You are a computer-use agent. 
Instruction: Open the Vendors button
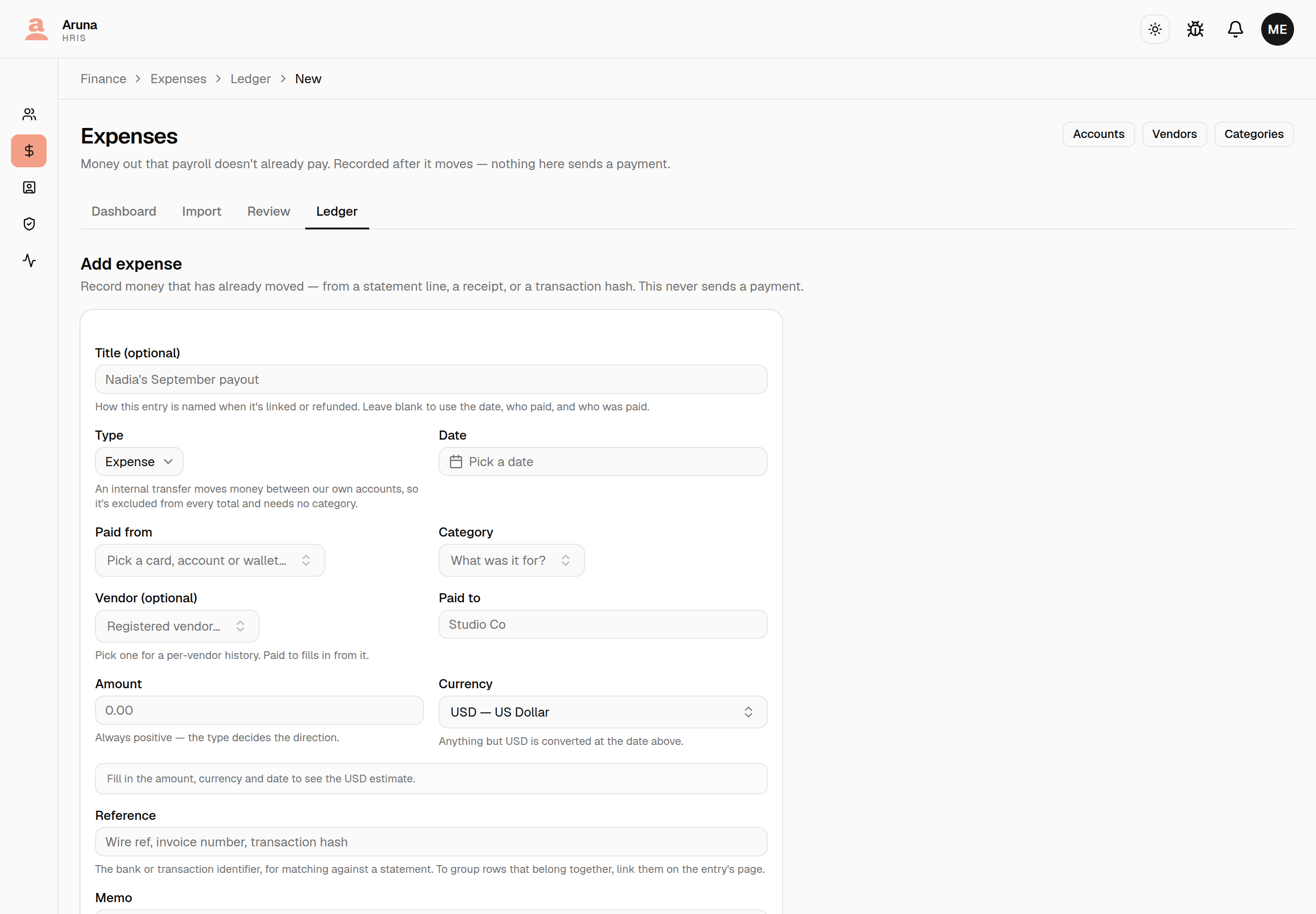1174,134
